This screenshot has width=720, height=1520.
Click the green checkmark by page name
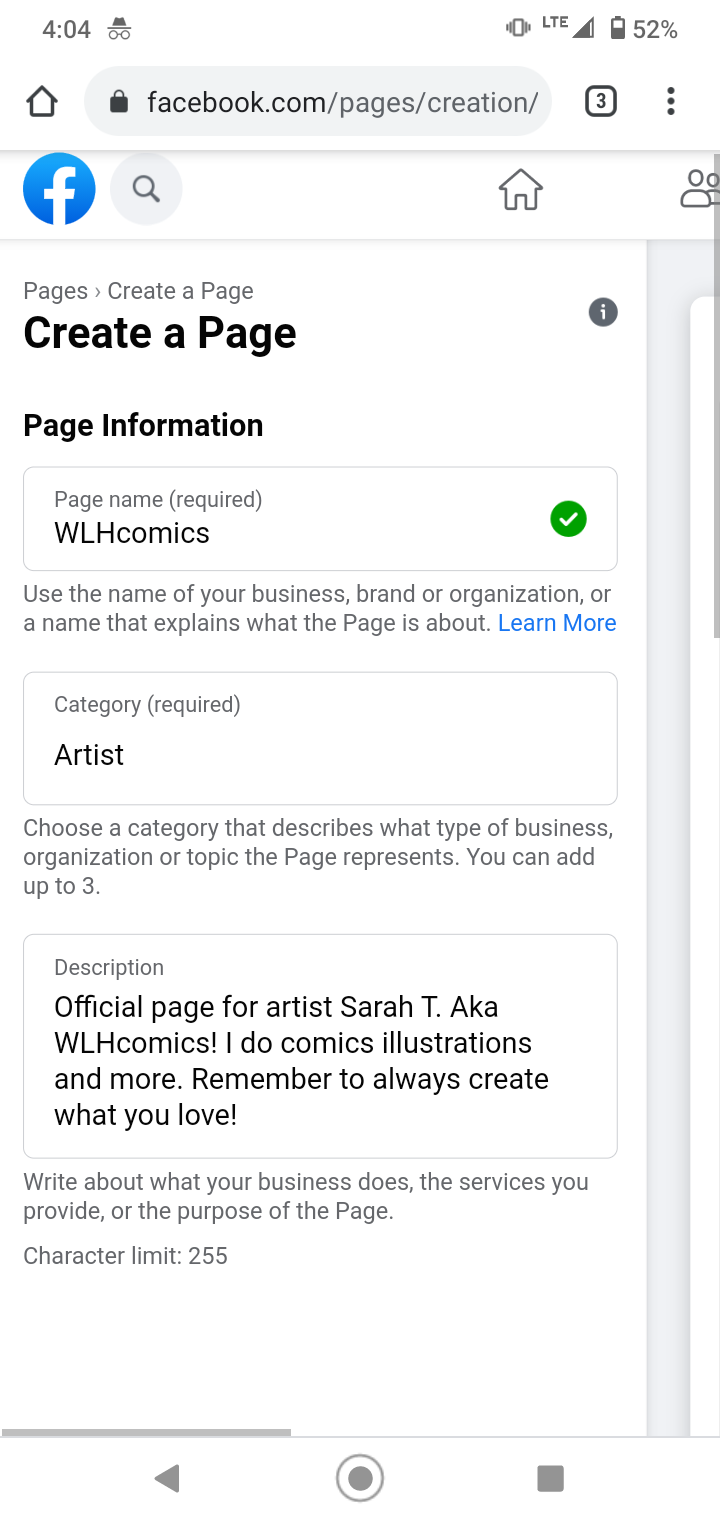pos(569,519)
